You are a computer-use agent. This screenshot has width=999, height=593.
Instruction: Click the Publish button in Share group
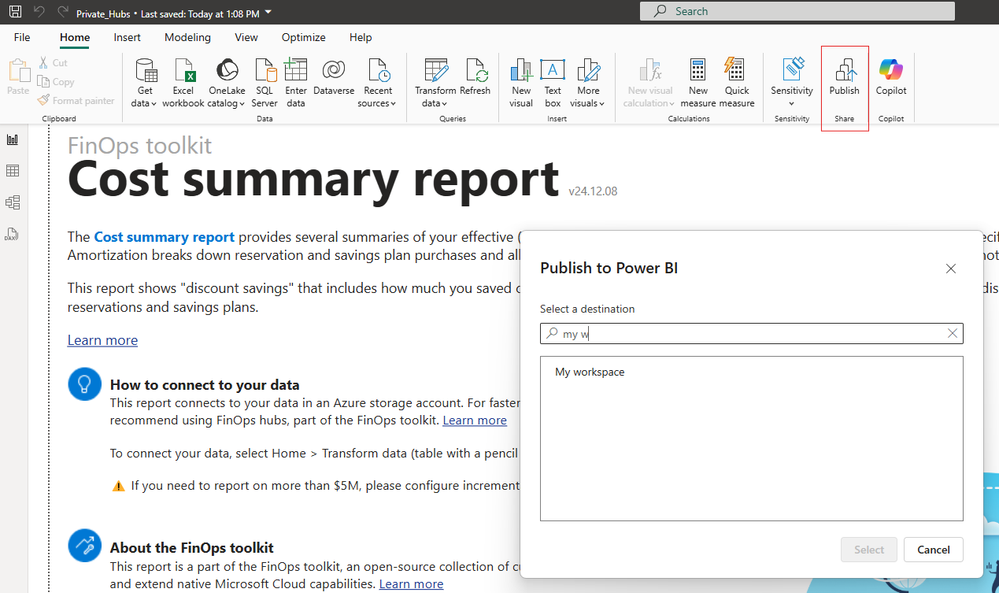[x=844, y=77]
